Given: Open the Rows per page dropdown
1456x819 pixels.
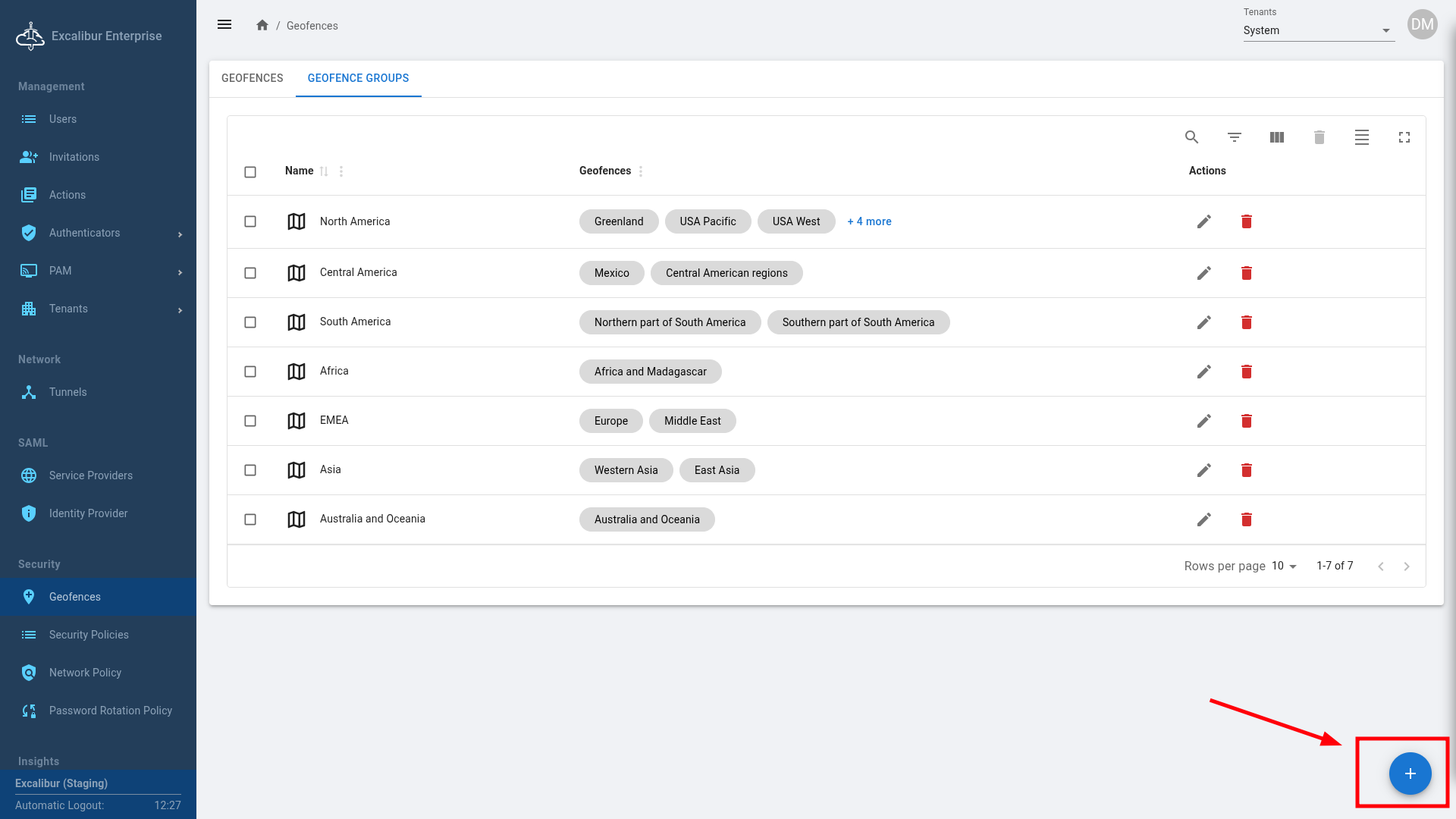Looking at the screenshot, I should (x=1284, y=566).
